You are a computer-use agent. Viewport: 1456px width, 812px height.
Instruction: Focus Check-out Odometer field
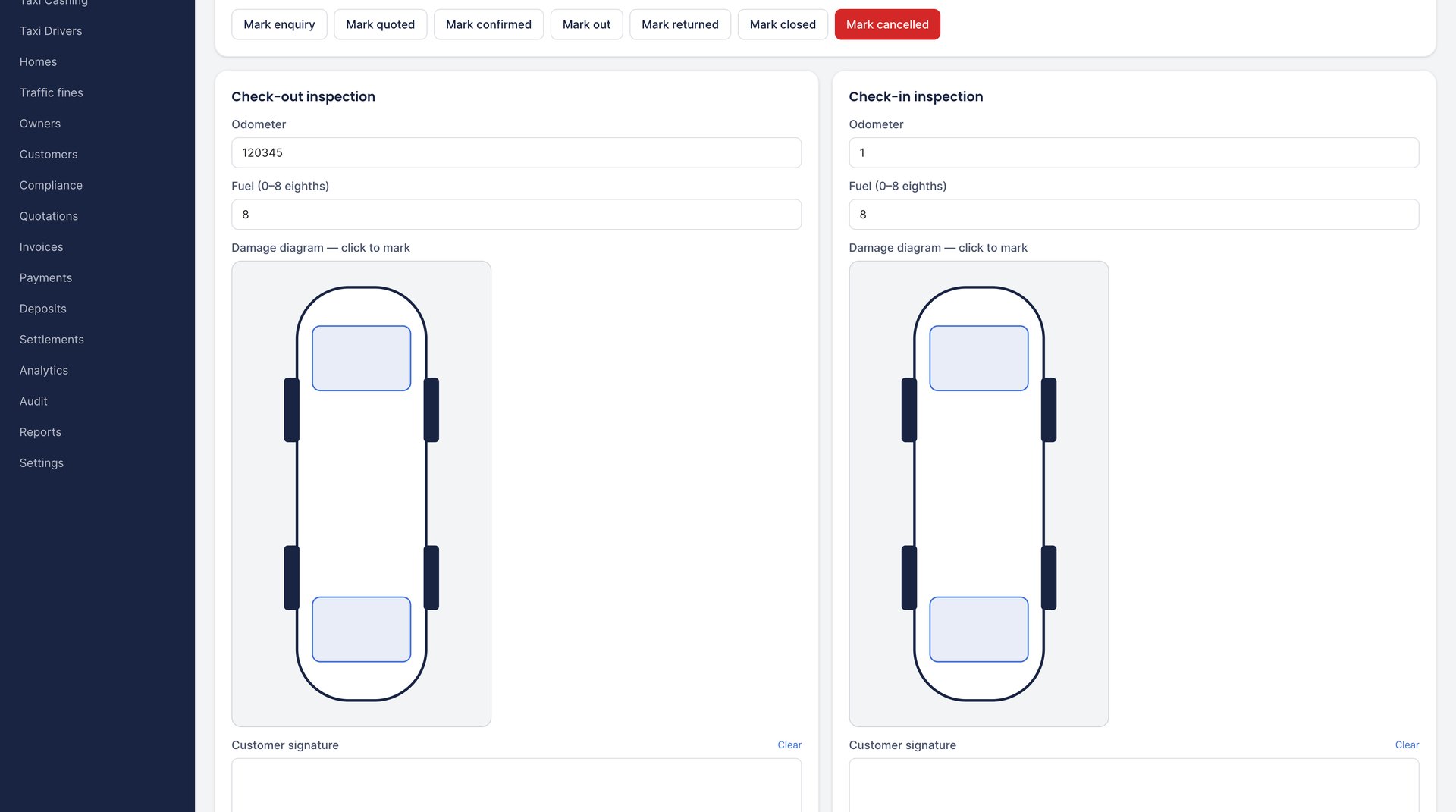[x=516, y=152]
